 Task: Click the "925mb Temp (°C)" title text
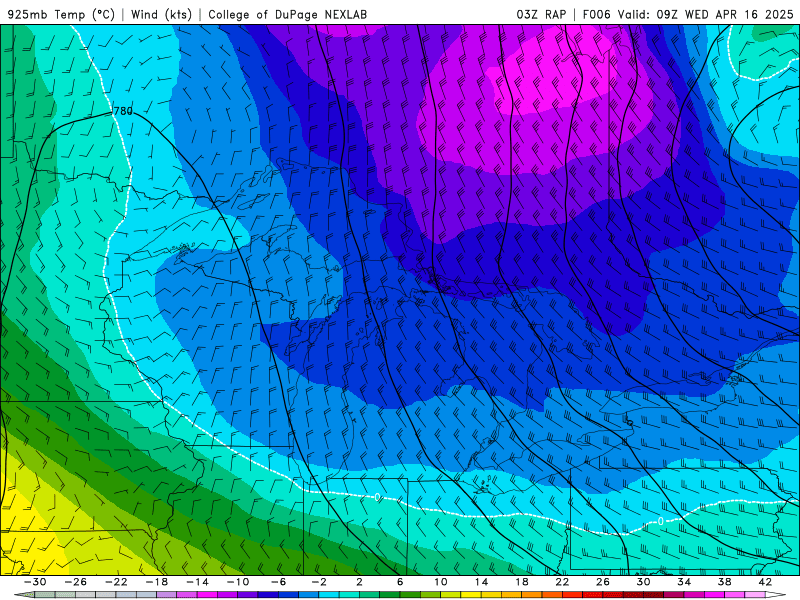[x=61, y=14]
